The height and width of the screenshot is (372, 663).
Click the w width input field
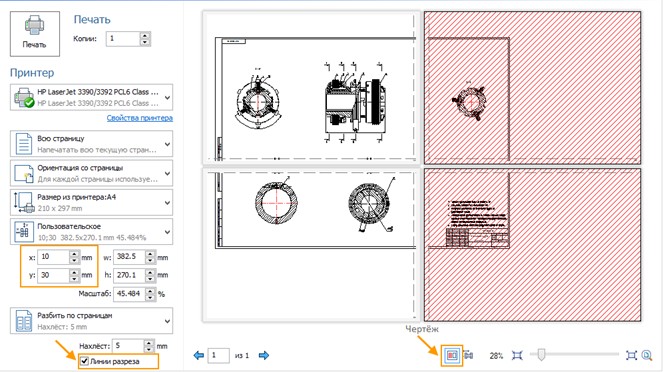(x=129, y=257)
